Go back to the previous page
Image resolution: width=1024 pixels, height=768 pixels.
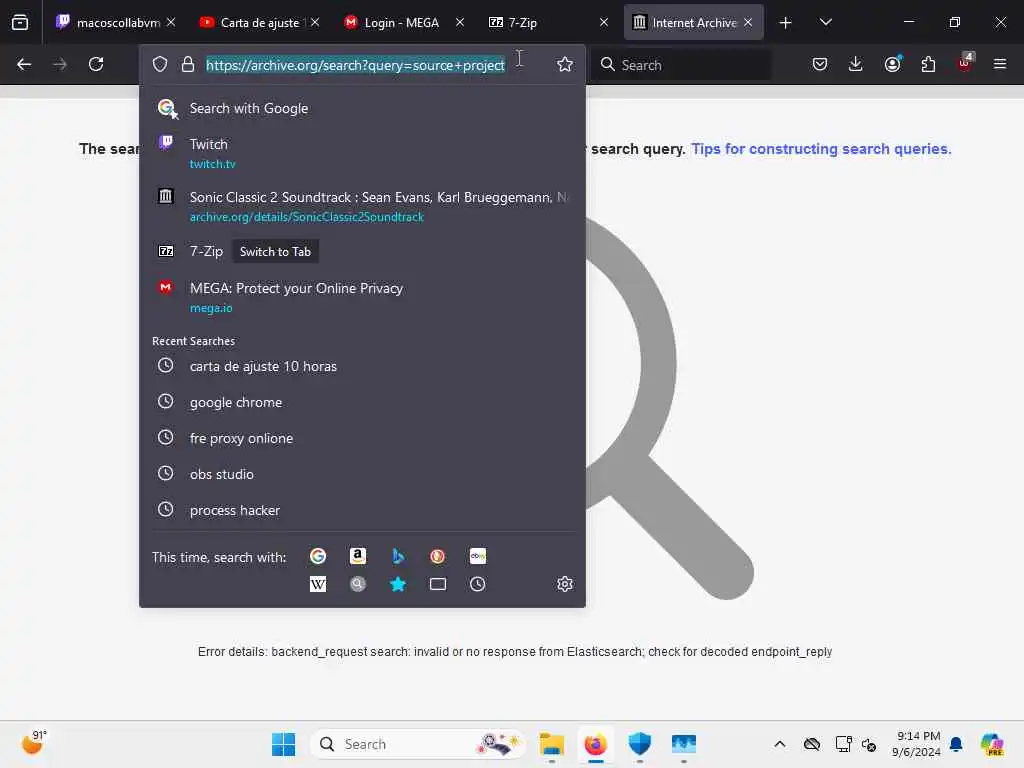24,64
